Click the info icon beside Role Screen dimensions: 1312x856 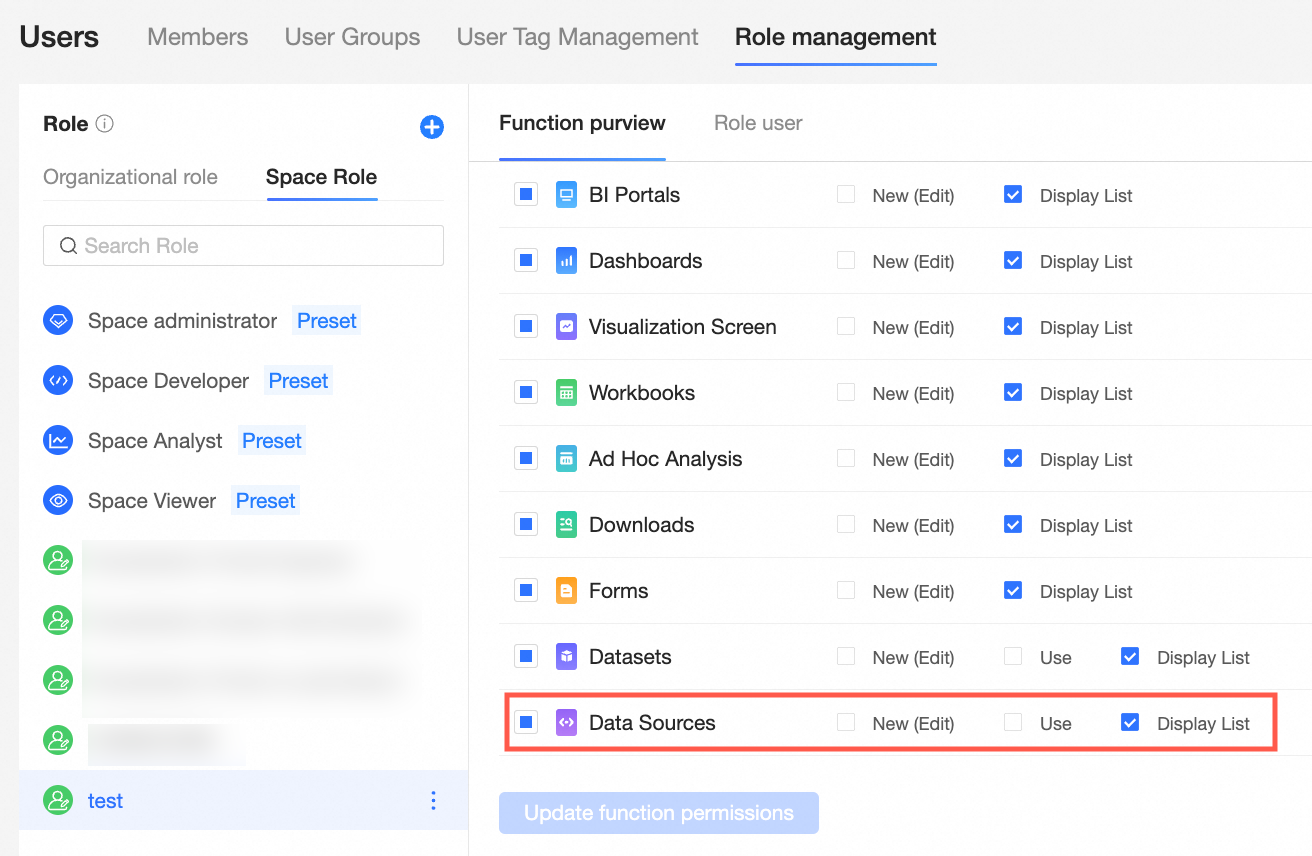(x=104, y=124)
